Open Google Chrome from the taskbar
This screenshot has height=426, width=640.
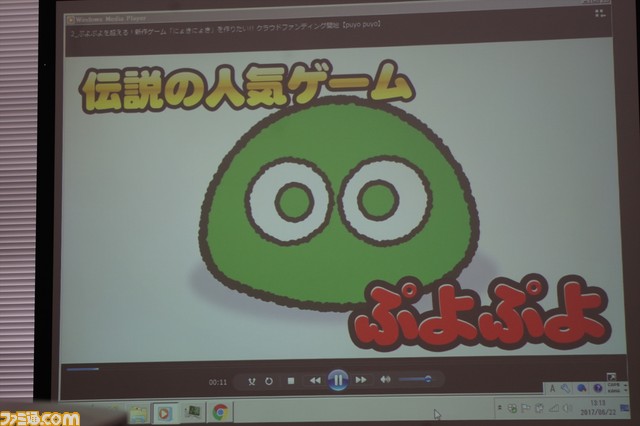point(220,412)
